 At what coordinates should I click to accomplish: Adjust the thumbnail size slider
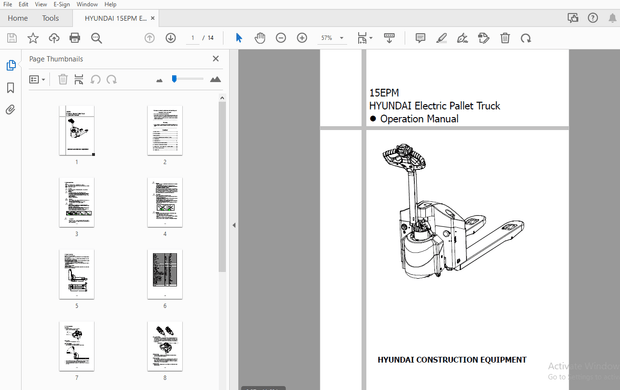(x=174, y=79)
